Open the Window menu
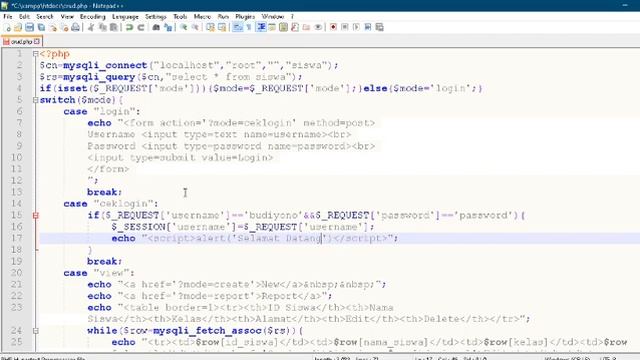The image size is (640, 360). click(273, 17)
